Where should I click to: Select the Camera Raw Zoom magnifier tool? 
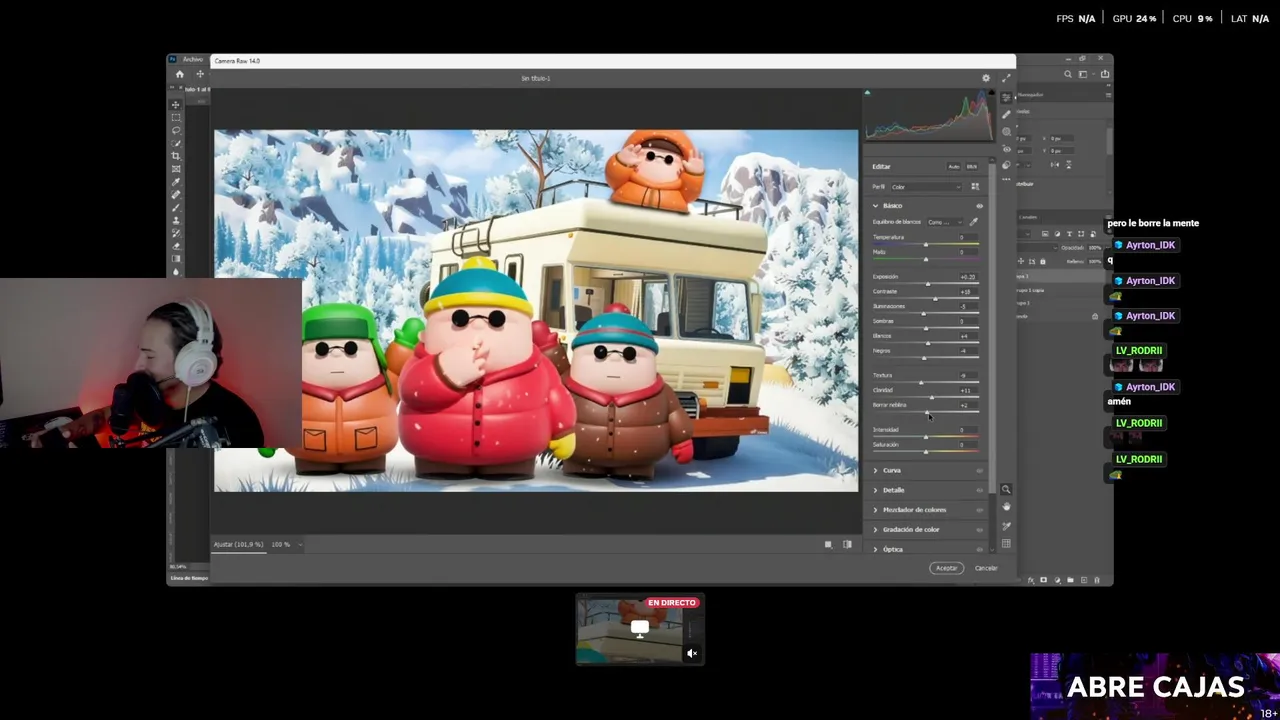click(x=1006, y=489)
